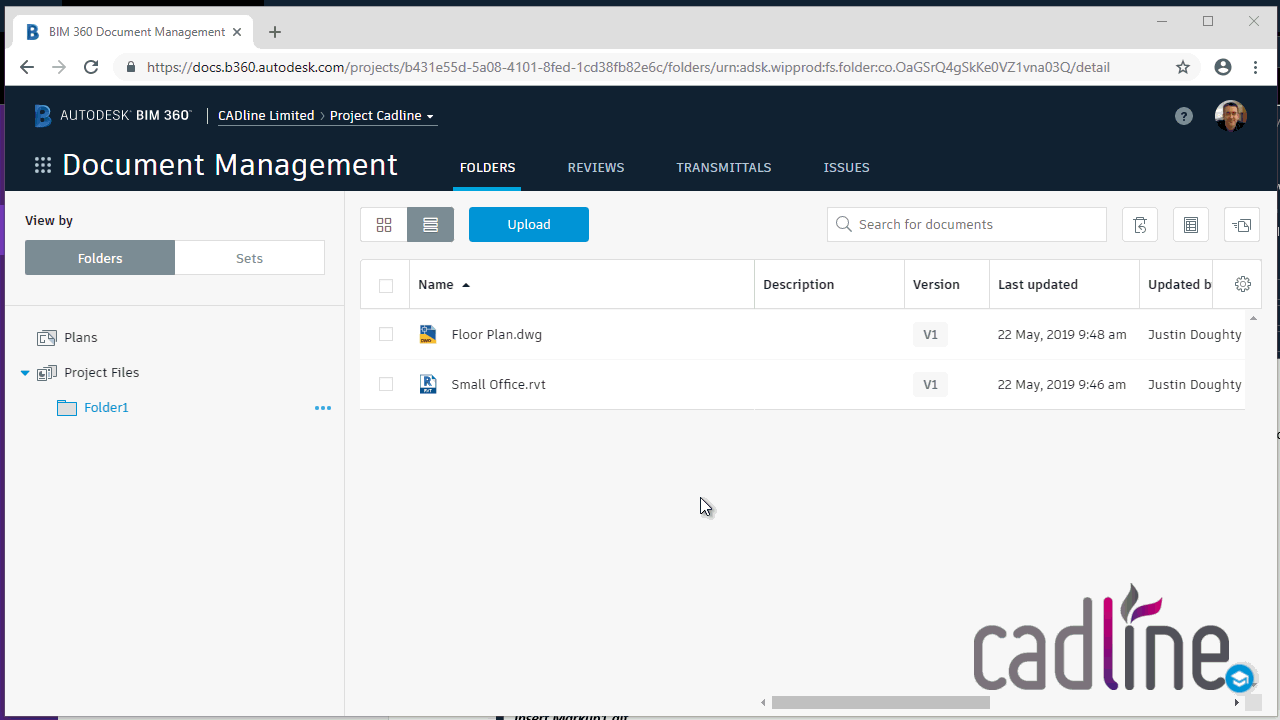Open the Chrome three-dot menu
The width and height of the screenshot is (1280, 720).
[x=1256, y=67]
